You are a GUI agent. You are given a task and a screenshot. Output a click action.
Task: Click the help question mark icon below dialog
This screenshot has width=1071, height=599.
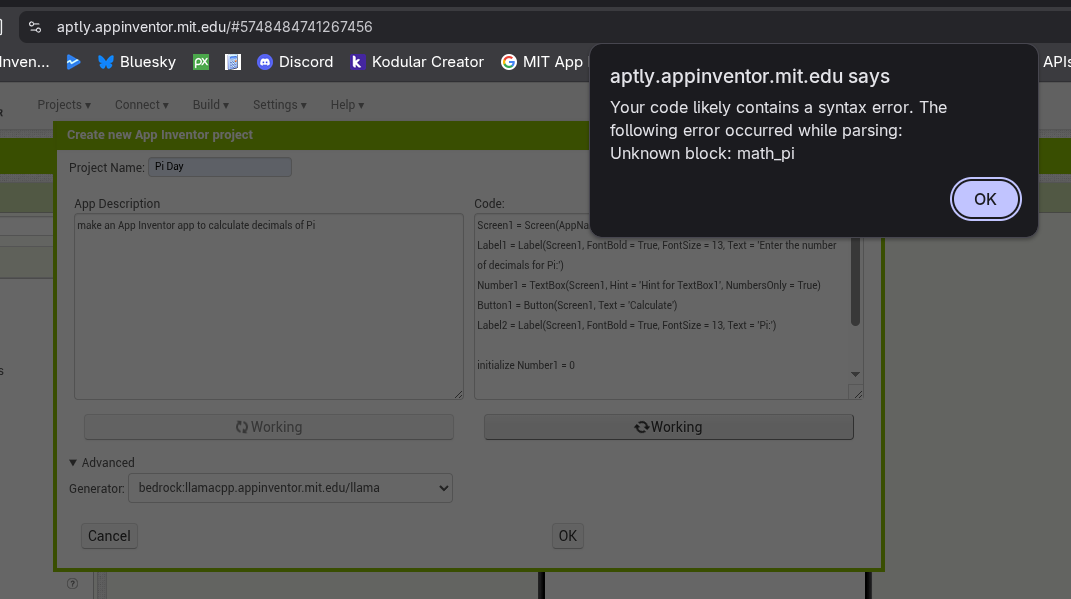click(x=72, y=584)
